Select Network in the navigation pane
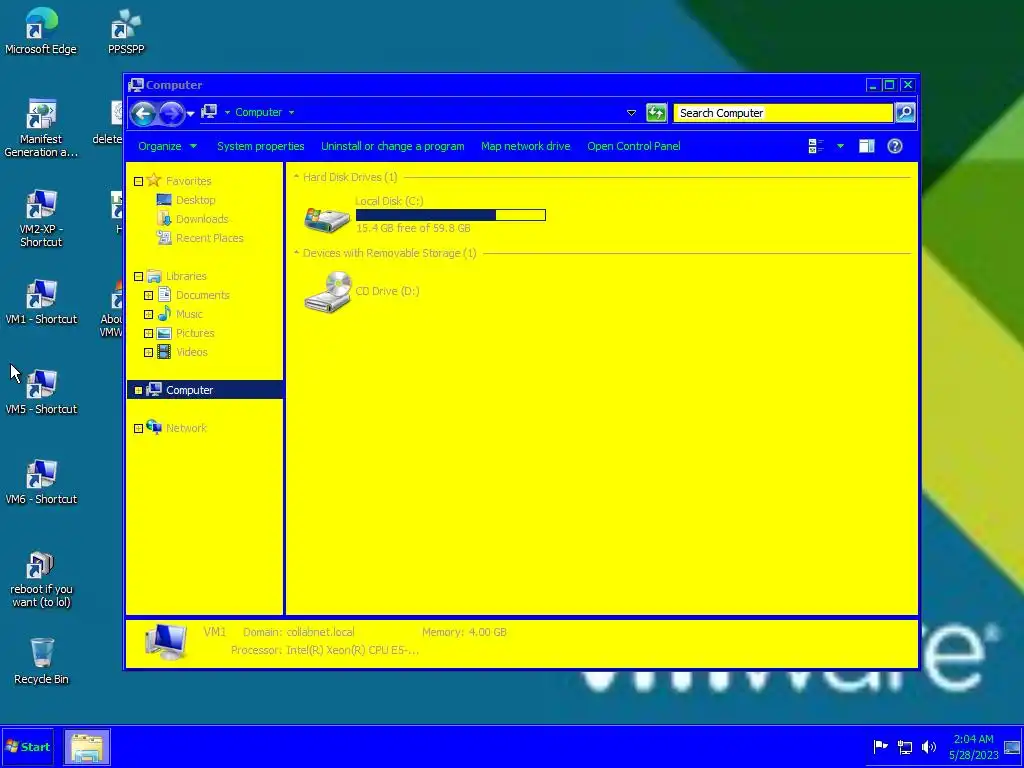1024x768 pixels. [x=186, y=428]
